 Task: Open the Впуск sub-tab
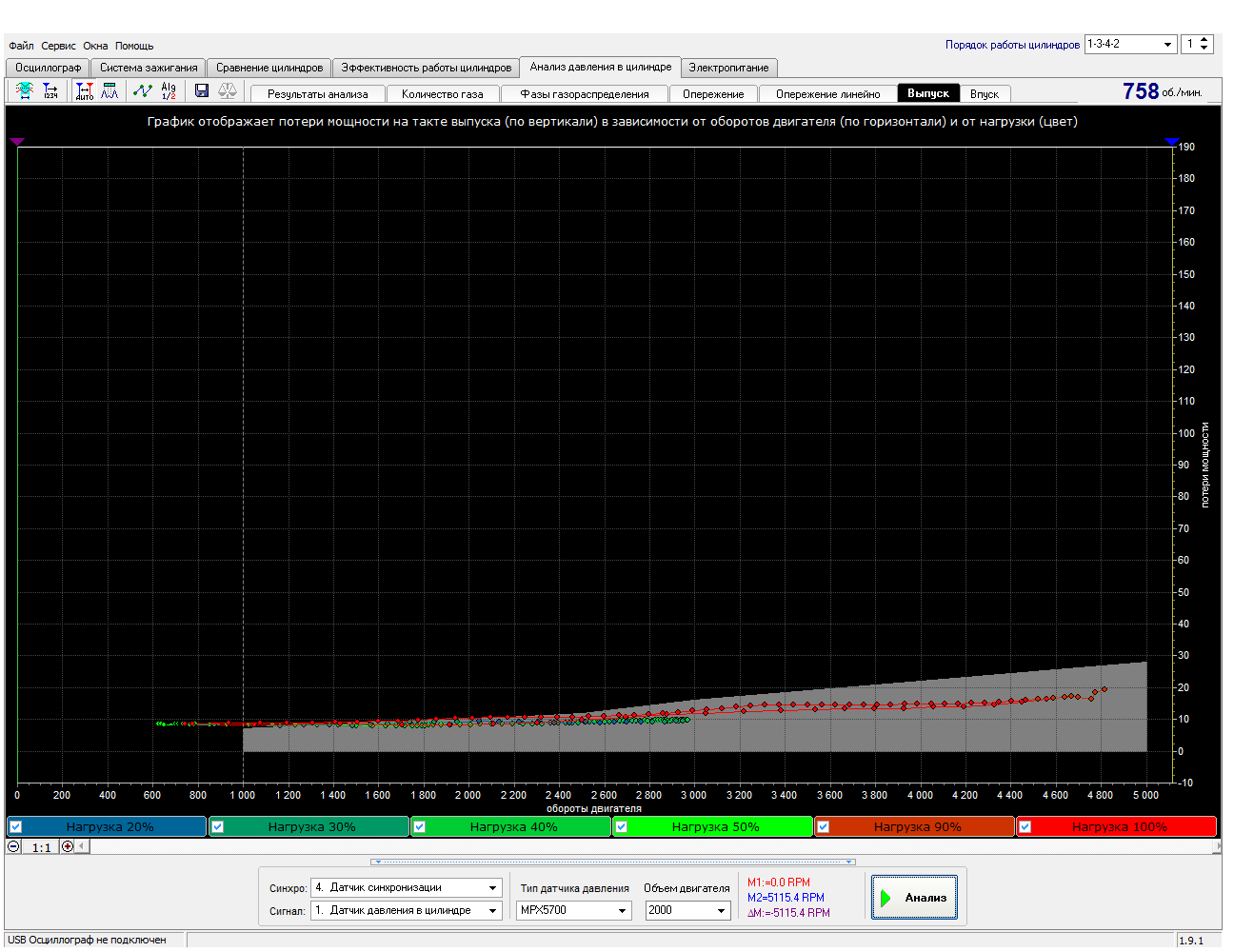coord(985,94)
